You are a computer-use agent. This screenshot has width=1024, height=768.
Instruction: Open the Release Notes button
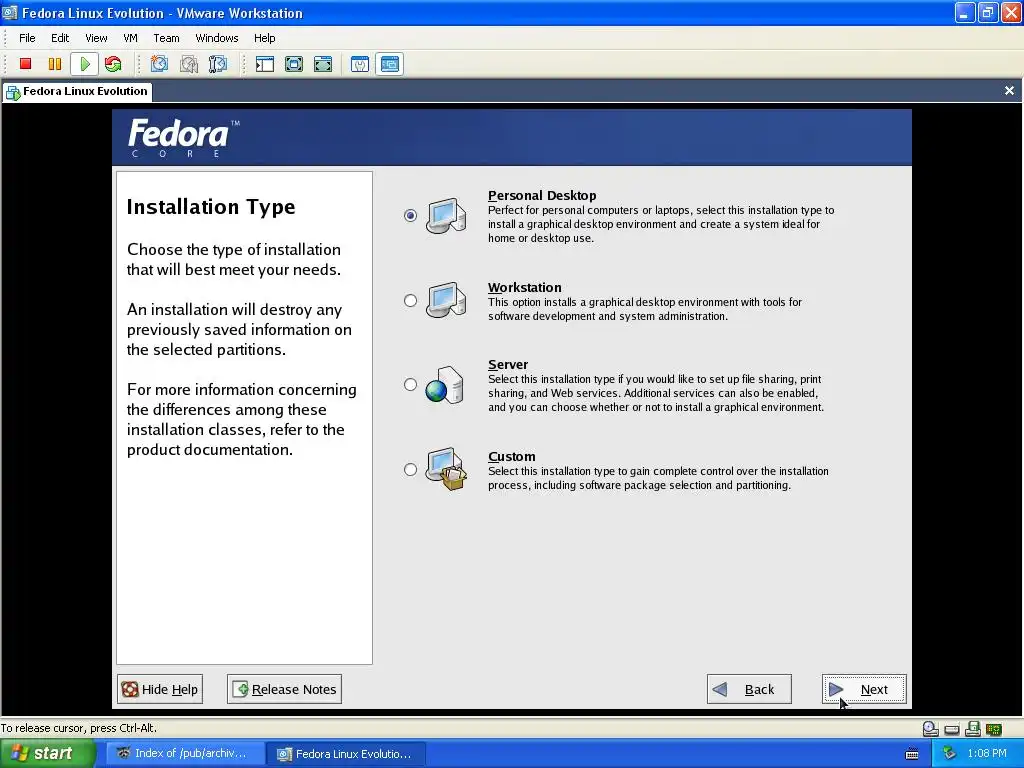pos(284,689)
